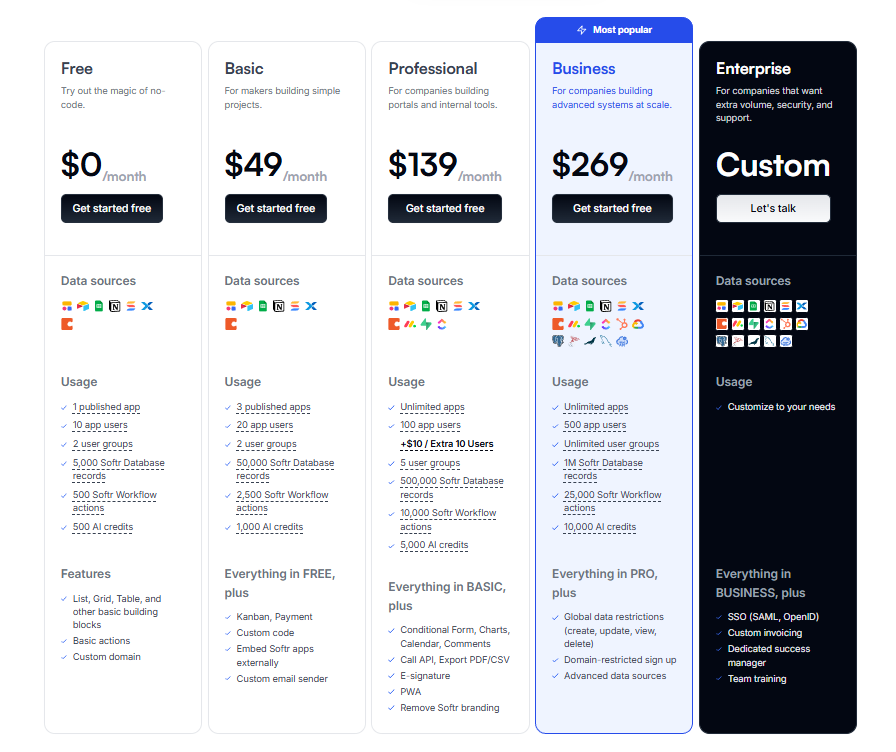
Task: Click the ClickUp icon in the Professional plan
Action: pyautogui.click(x=442, y=324)
